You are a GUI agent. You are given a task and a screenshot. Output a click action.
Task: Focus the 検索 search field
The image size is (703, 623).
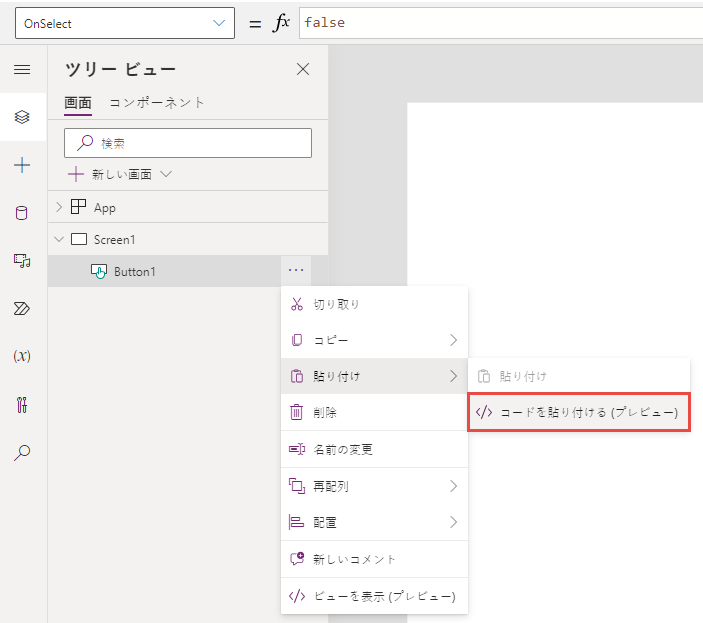coord(188,143)
